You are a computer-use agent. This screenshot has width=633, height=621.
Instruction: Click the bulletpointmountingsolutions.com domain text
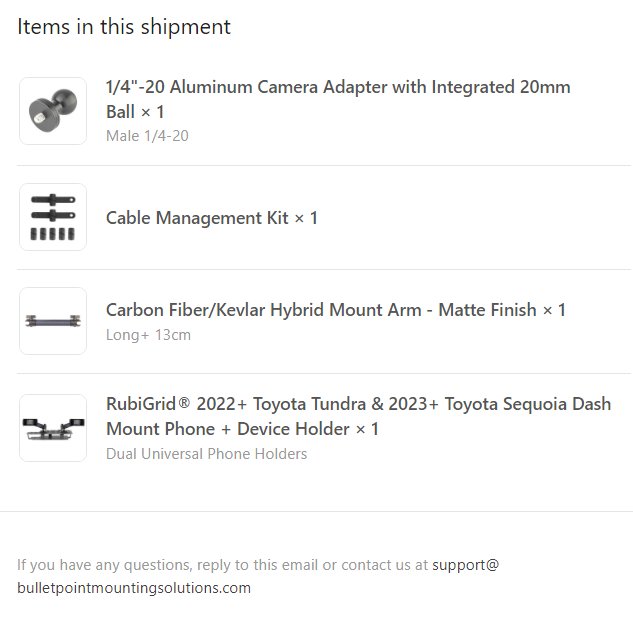coord(134,587)
